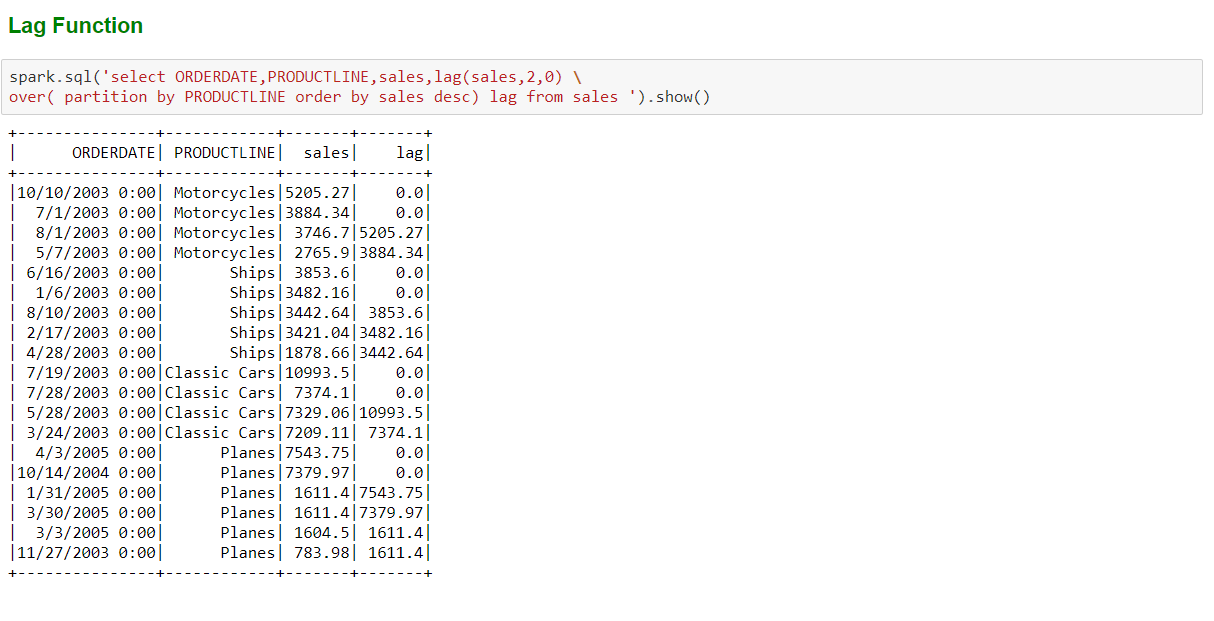Click the date 7/1/2003 0:00

96,213
